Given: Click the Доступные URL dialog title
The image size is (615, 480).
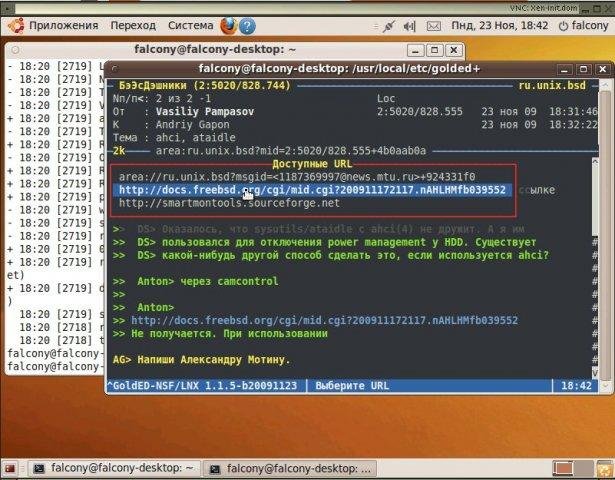Looking at the screenshot, I should click(312, 164).
